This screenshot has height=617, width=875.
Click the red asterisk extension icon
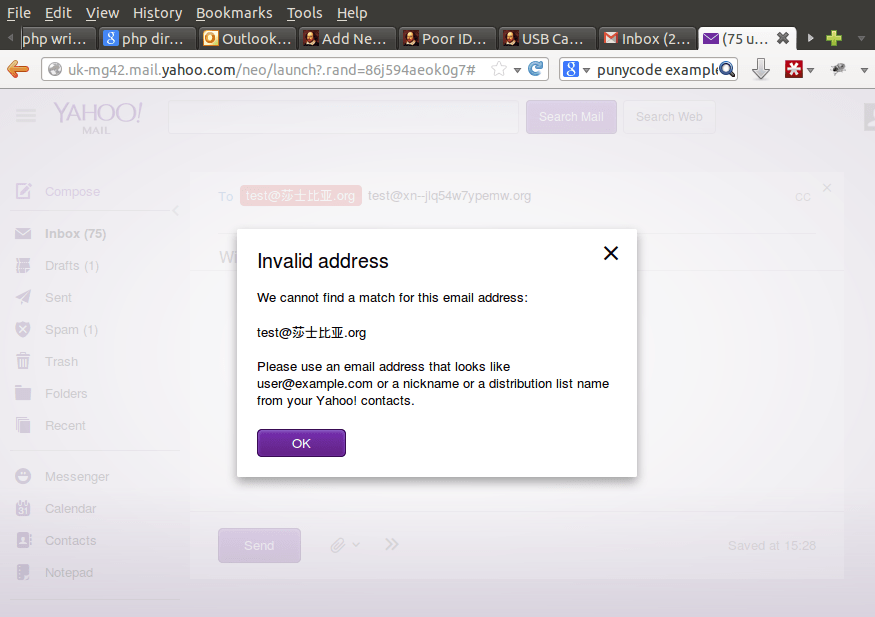793,69
